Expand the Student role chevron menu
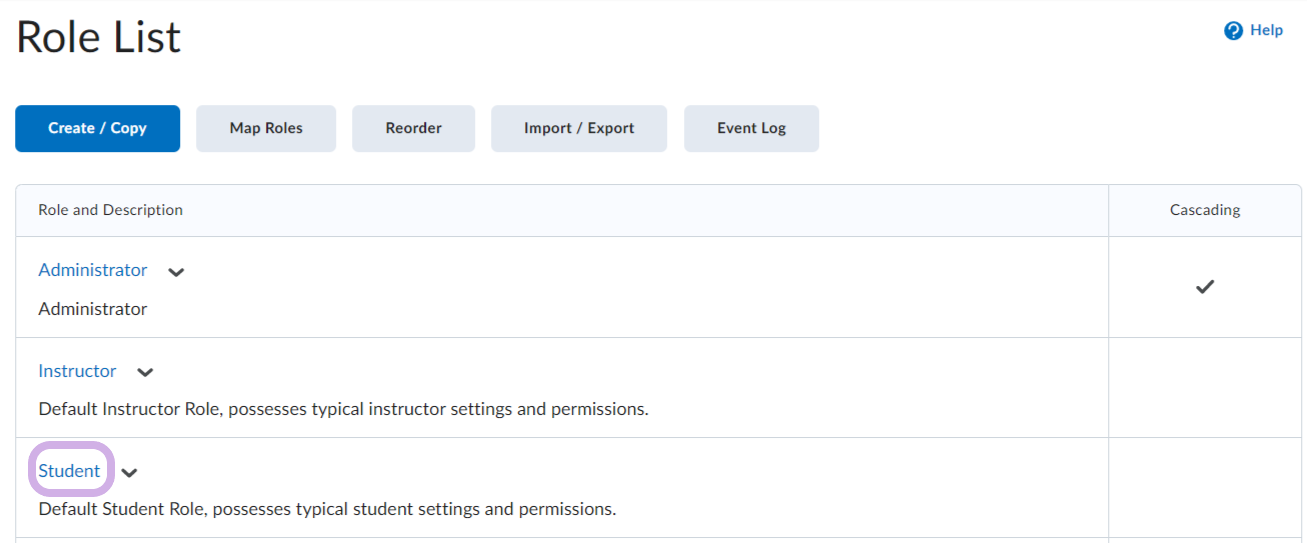The width and height of the screenshot is (1307, 543). [129, 473]
